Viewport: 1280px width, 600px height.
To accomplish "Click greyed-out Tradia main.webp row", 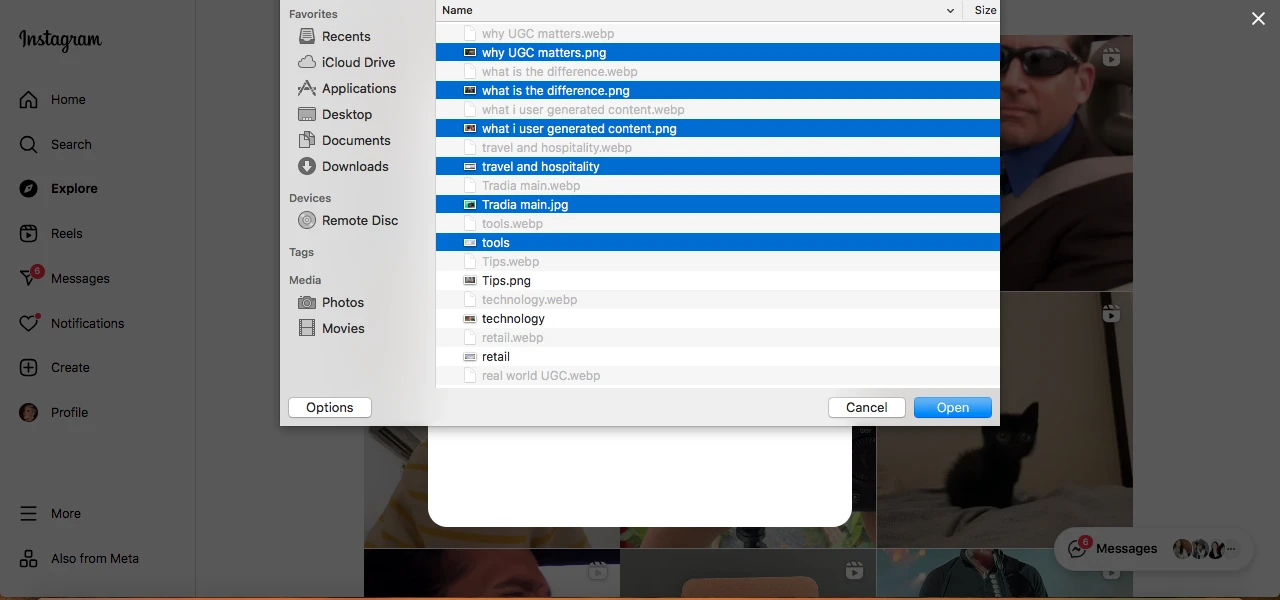I will pos(717,186).
